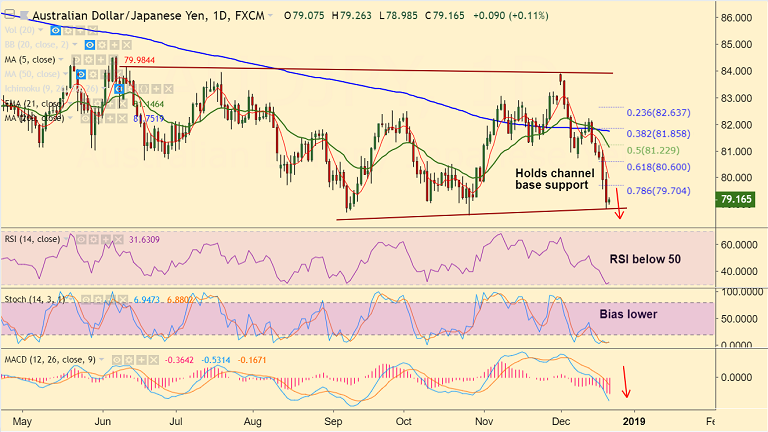
Task: Click plus icon on Ichimoku row
Action: pos(156,89)
